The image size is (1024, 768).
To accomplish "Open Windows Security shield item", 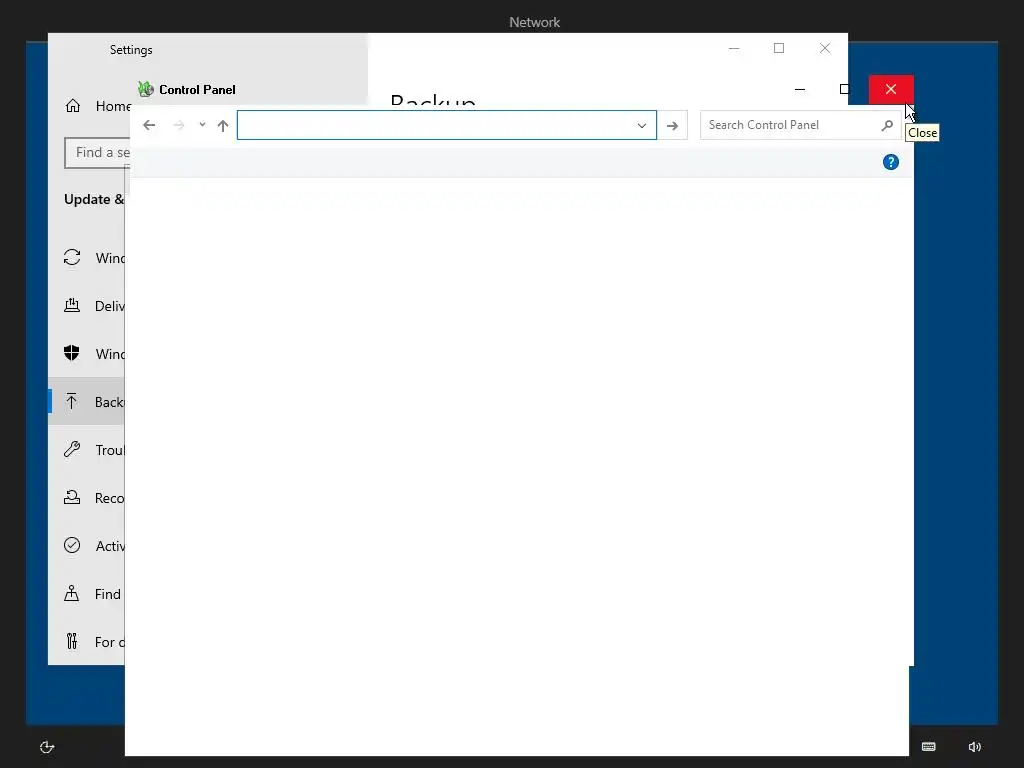I will [x=88, y=353].
